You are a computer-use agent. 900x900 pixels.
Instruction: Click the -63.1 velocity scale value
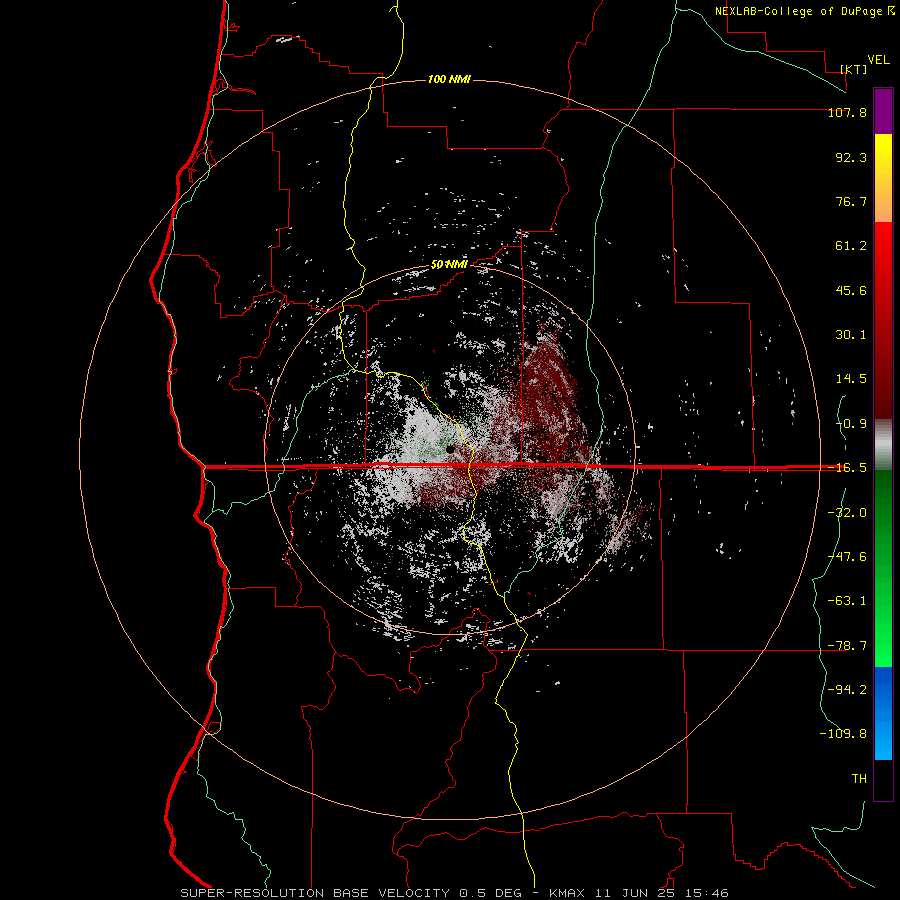click(847, 601)
